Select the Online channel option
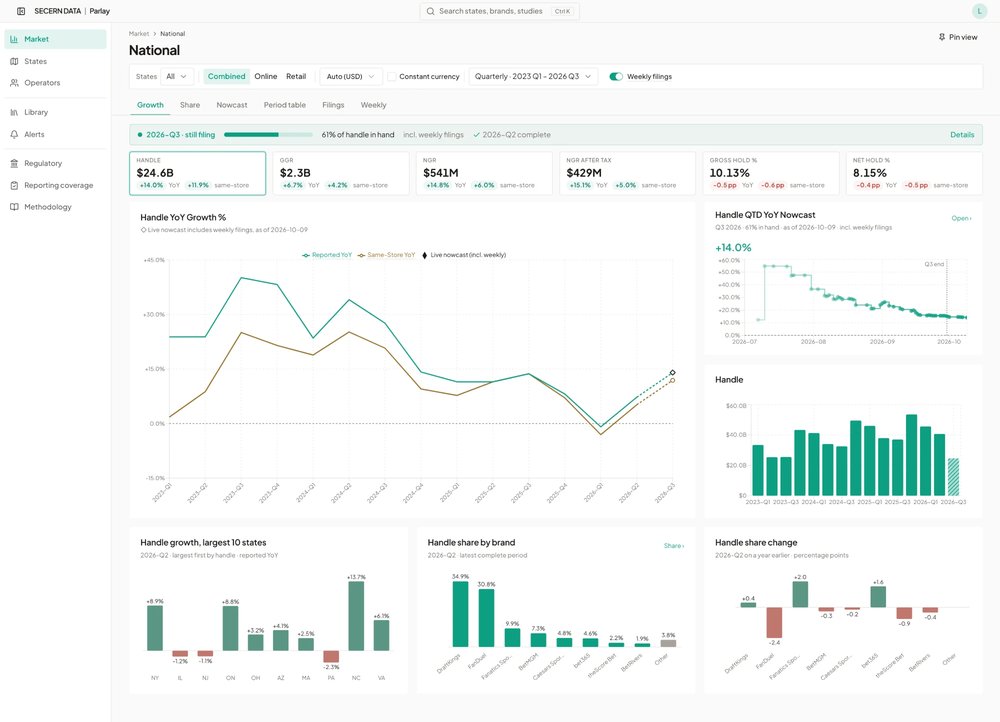1000x722 pixels. 266,77
